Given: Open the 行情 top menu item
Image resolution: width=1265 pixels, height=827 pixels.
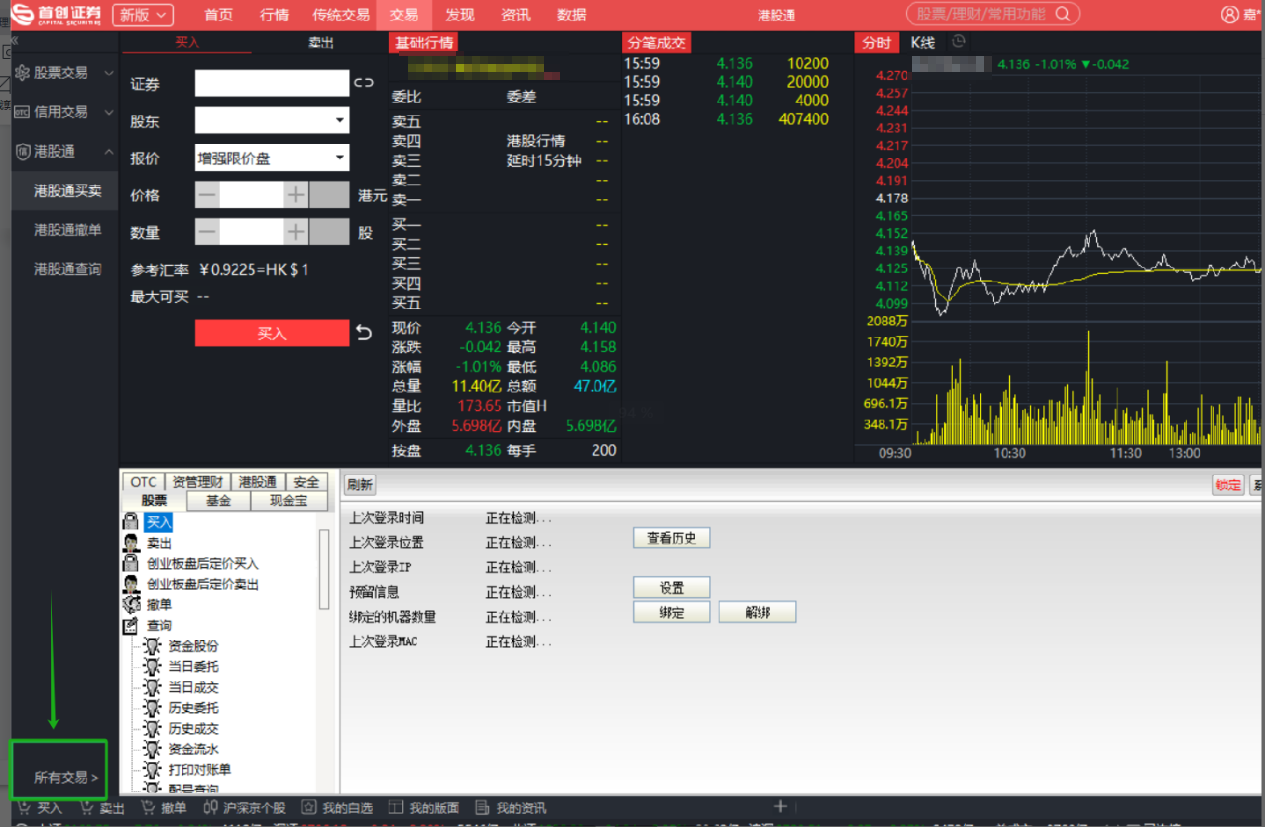Looking at the screenshot, I should tap(274, 15).
